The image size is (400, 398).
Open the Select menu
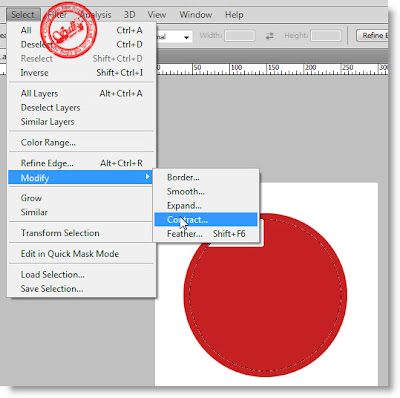coord(23,15)
